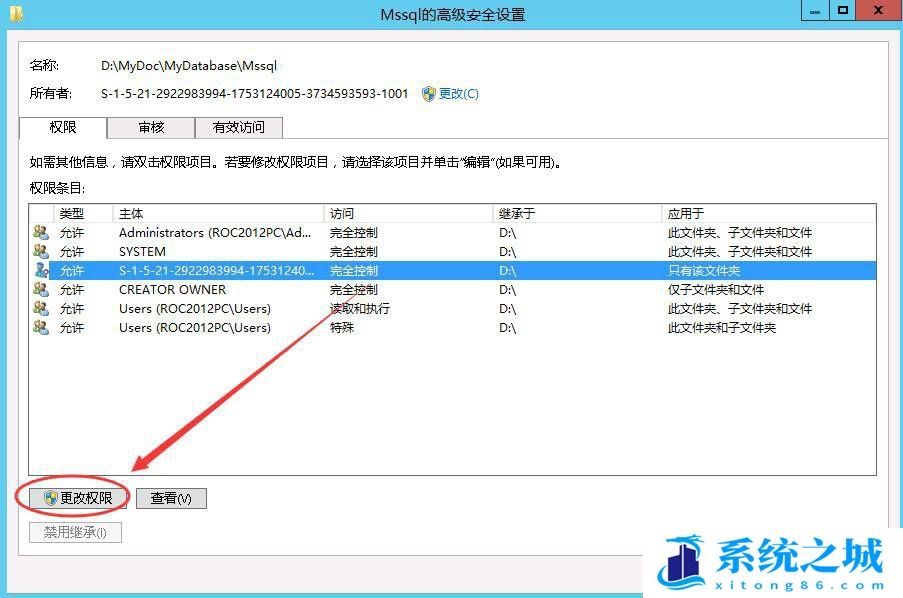
Task: Click 完全控制 in the SYSTEM row
Action: click(x=354, y=252)
